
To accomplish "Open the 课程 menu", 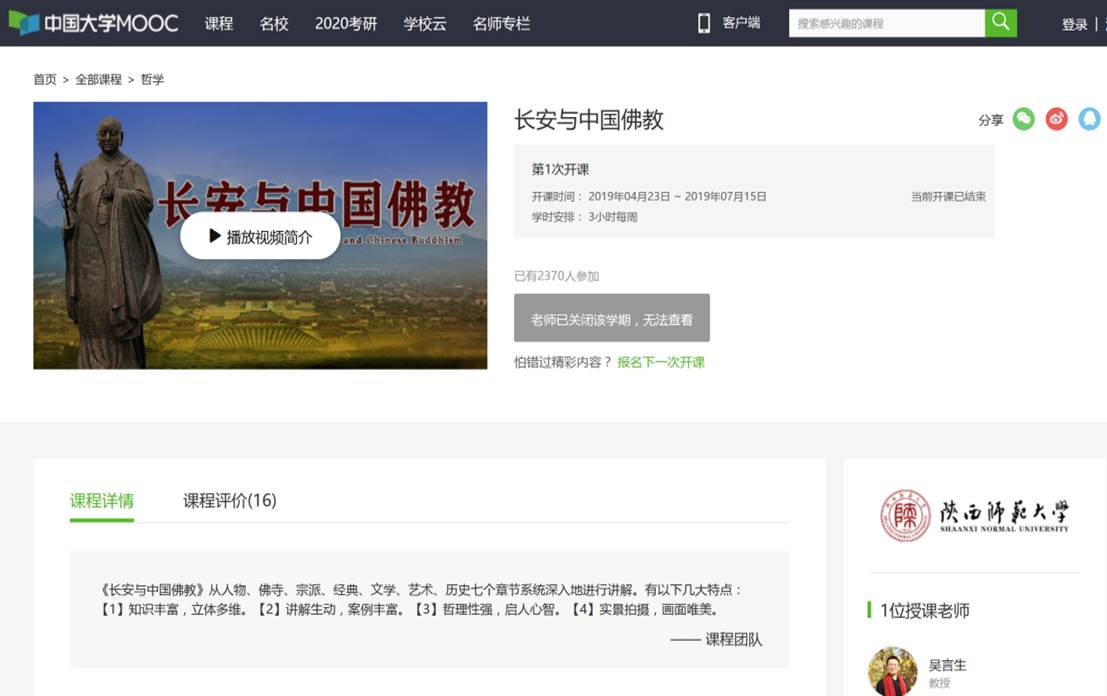I will point(219,23).
